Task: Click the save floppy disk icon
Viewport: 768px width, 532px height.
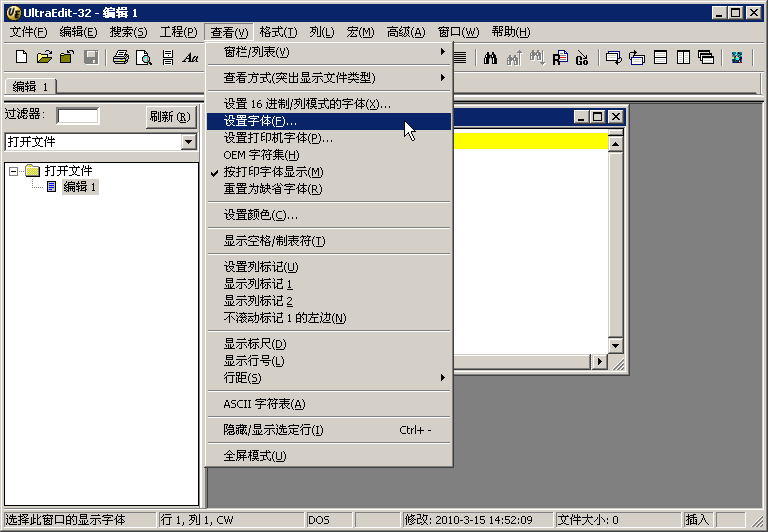Action: tap(91, 57)
